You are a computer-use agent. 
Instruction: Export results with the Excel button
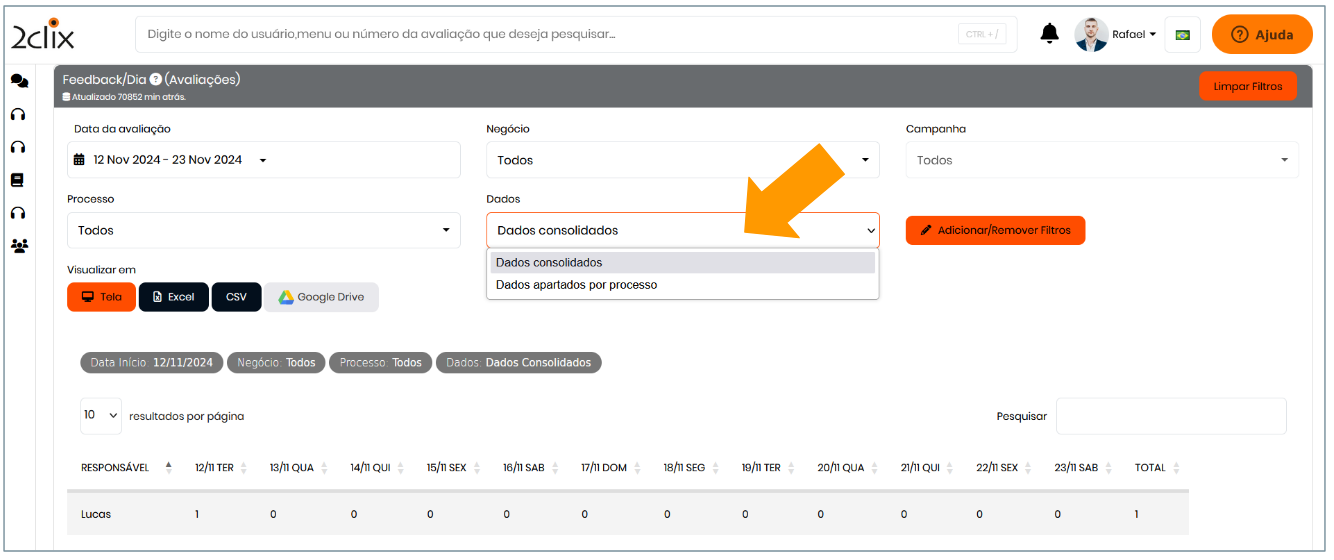click(x=173, y=297)
